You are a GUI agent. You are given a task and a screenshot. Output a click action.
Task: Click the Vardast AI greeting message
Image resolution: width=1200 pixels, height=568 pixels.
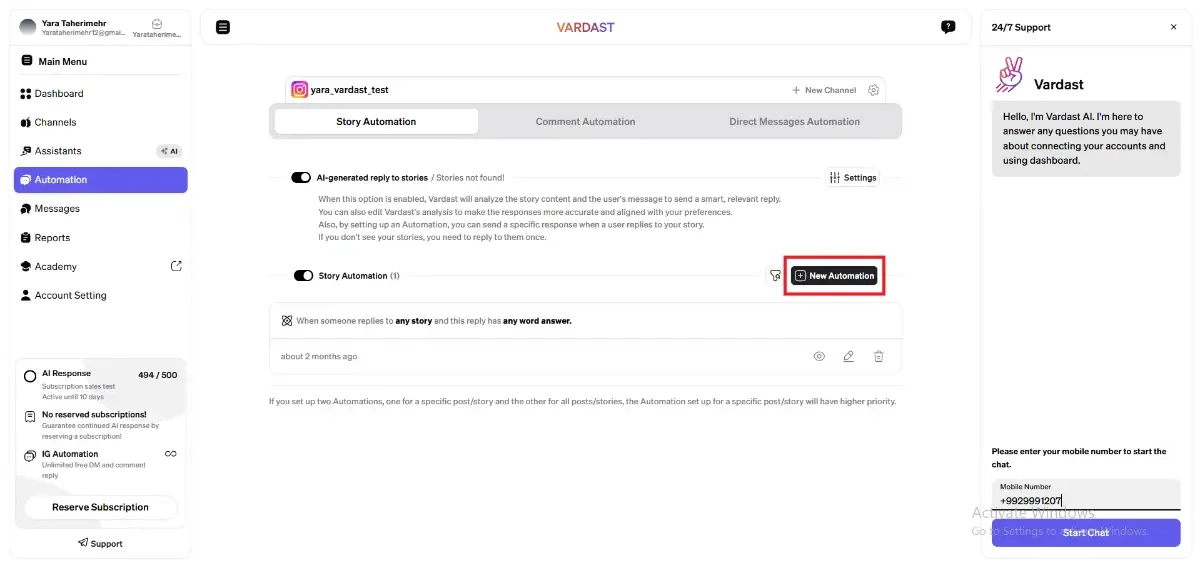(x=1086, y=138)
